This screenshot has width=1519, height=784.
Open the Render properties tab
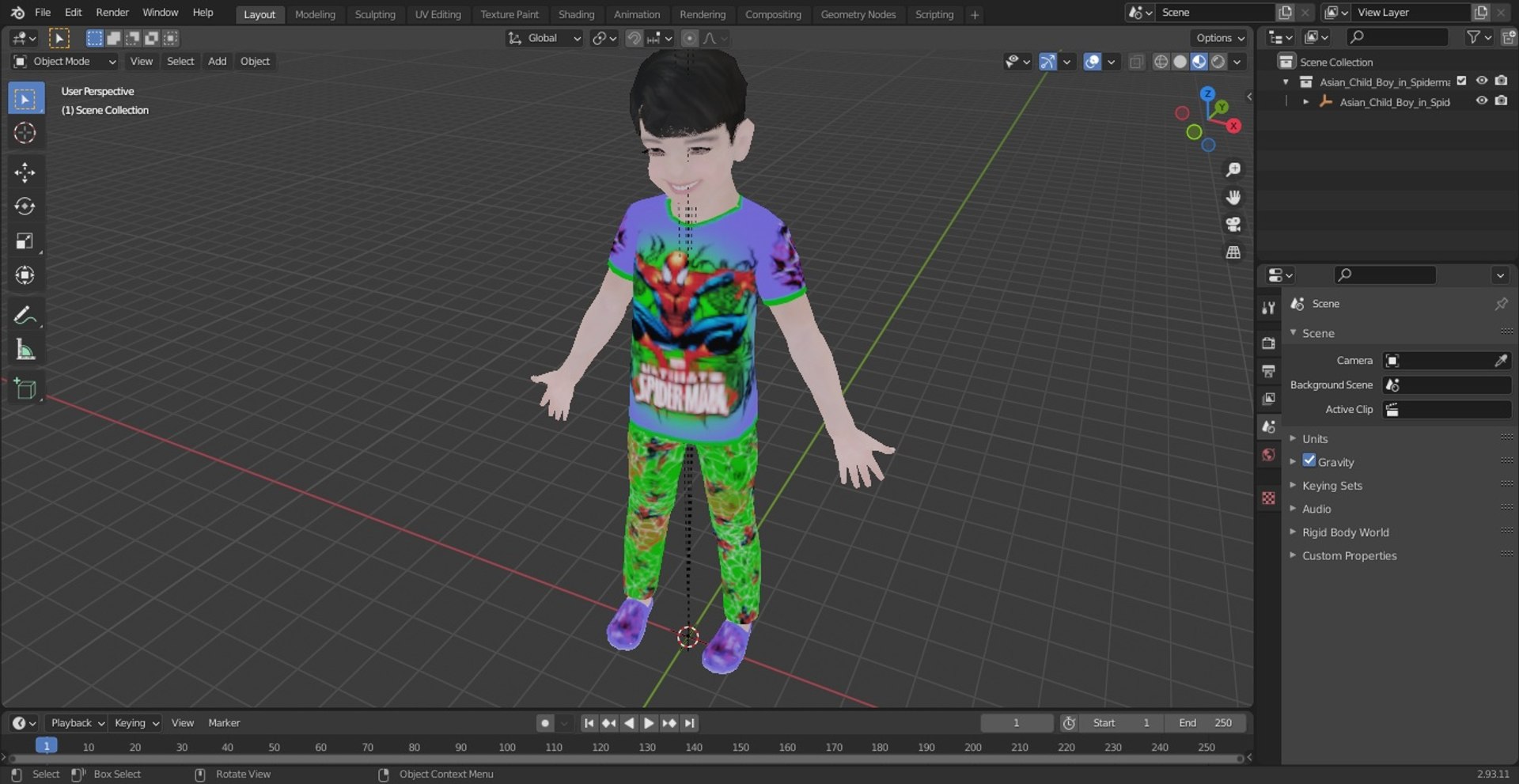click(1269, 343)
